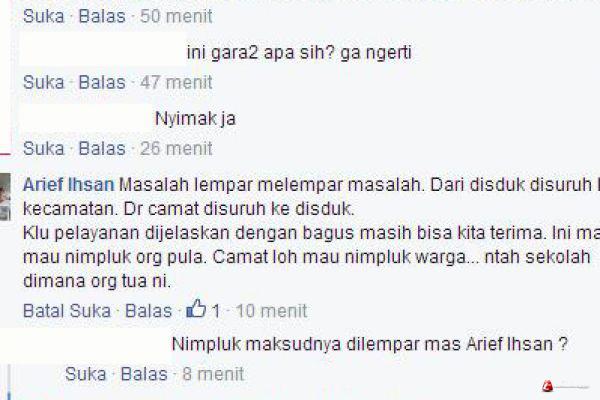The width and height of the screenshot is (600, 400).
Task: Like the 'ini gara2 apa sih' comment
Action: coord(43,82)
